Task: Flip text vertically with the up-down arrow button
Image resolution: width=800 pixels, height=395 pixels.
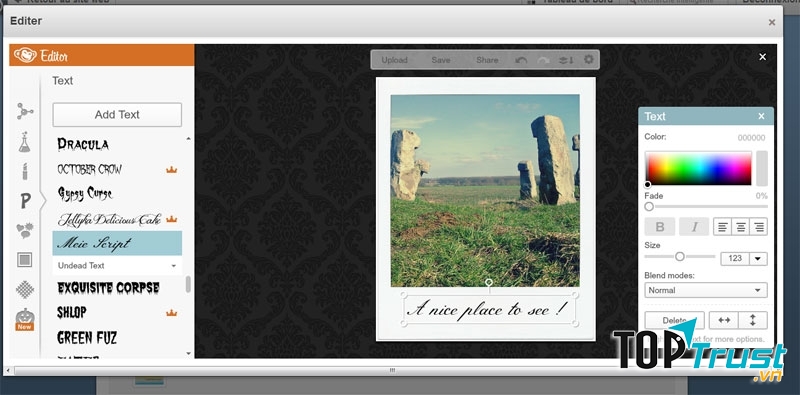Action: pyautogui.click(x=753, y=320)
